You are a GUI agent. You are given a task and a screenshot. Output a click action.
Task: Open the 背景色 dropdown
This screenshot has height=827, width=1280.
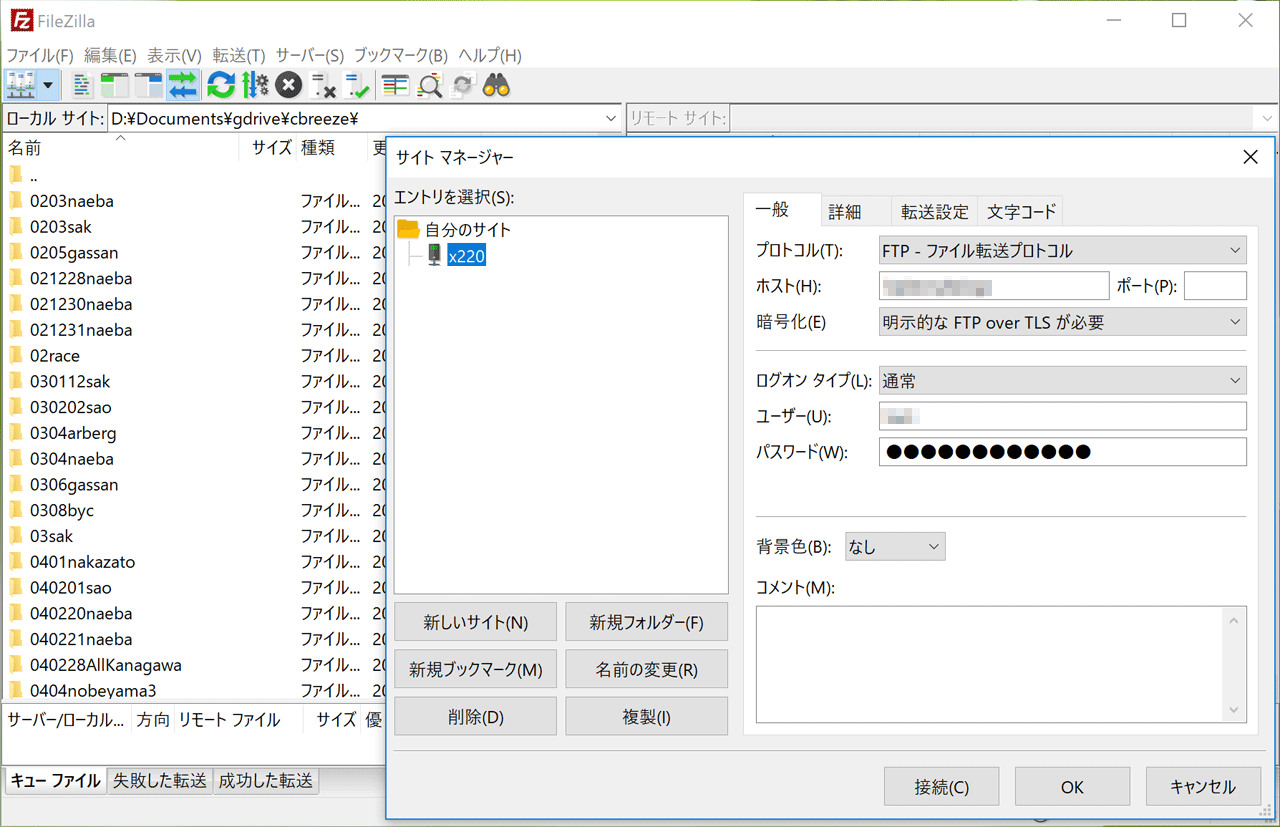point(894,546)
